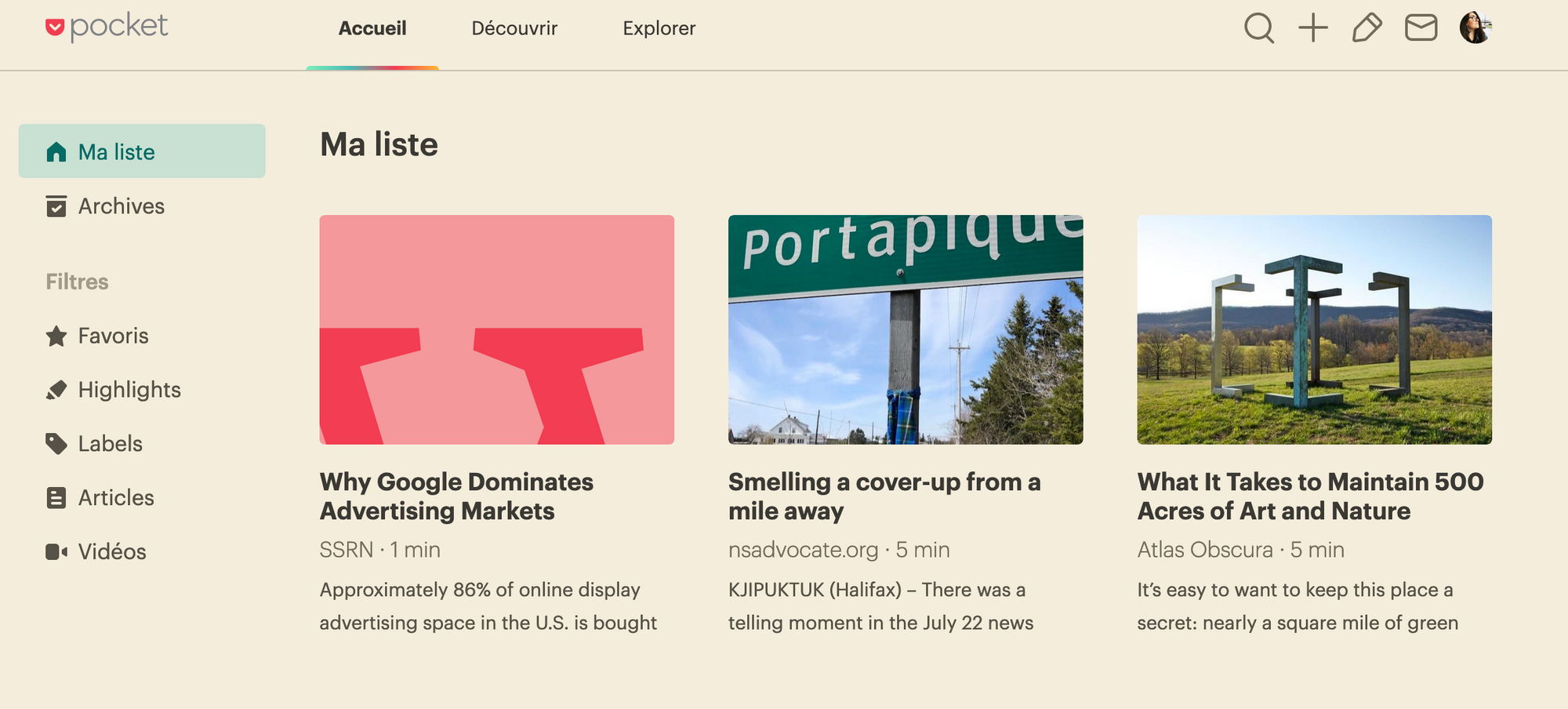Click the nsadvocate.org source text
This screenshot has width=1568, height=709.
click(804, 550)
